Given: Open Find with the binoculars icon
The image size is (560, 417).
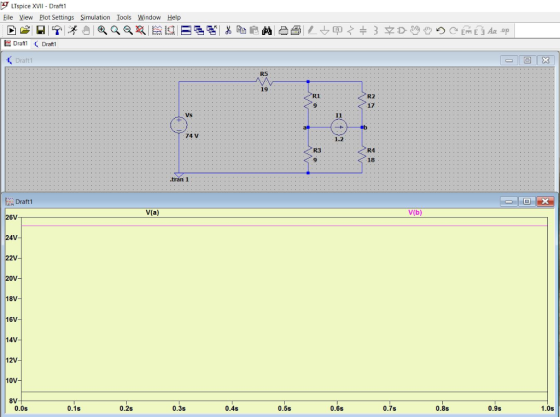Looking at the screenshot, I should (x=267, y=31).
